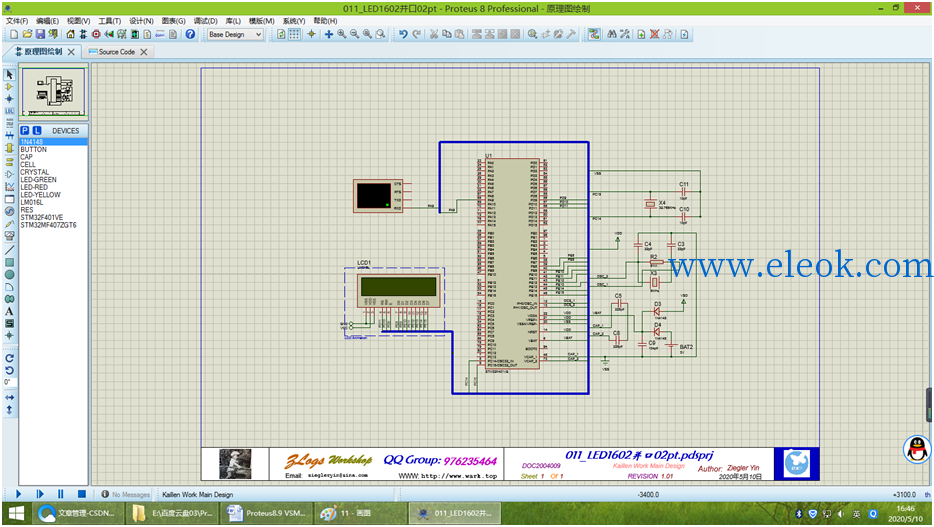Select the Component mode tool

point(9,87)
